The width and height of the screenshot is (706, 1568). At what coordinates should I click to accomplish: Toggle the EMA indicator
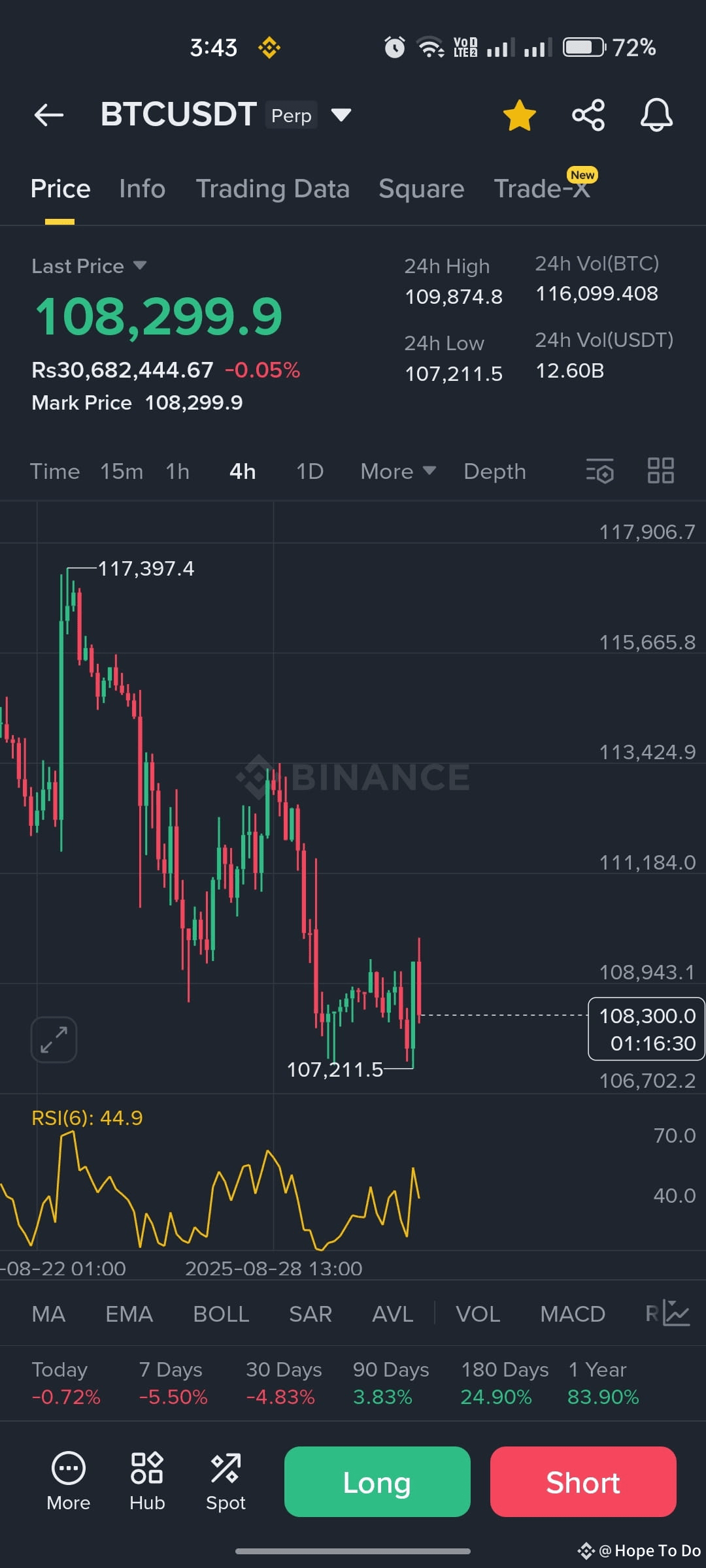pyautogui.click(x=129, y=1314)
